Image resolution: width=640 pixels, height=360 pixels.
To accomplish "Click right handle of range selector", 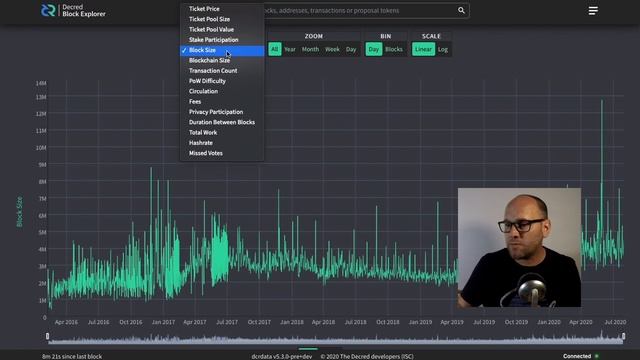I will click(x=623, y=336).
